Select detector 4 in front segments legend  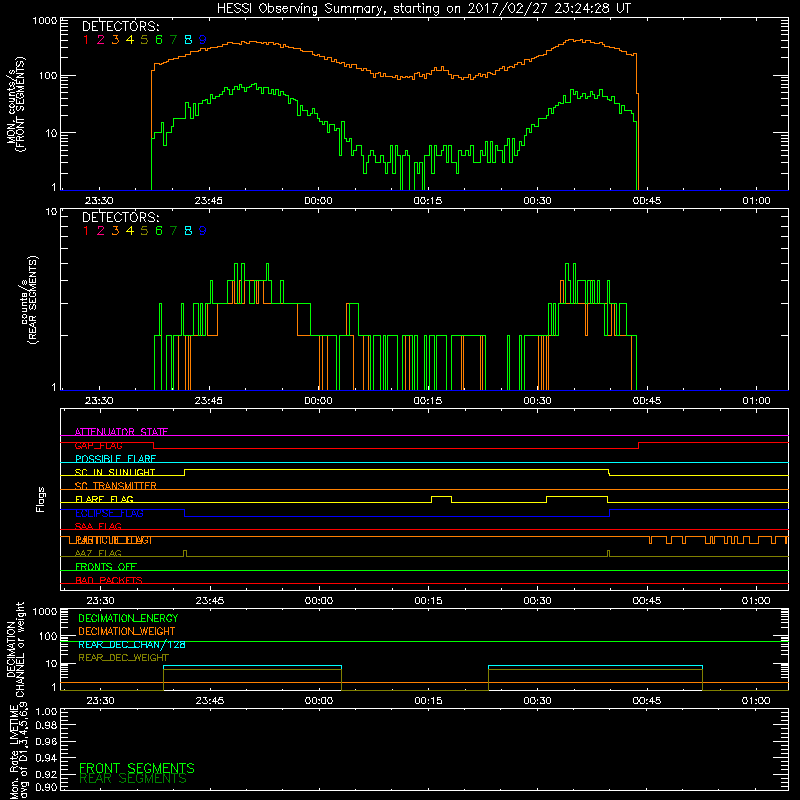[x=130, y=40]
